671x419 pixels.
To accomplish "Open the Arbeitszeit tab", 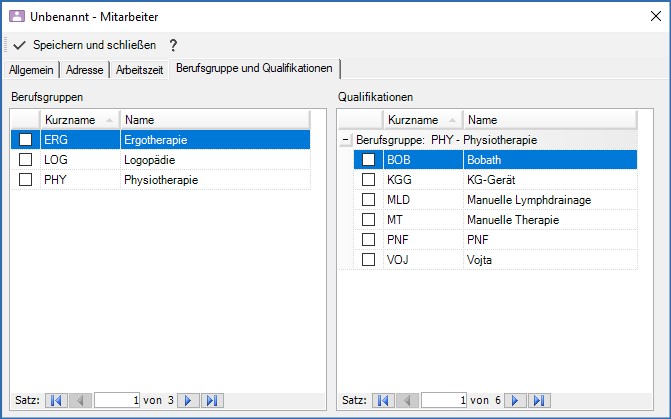I will click(139, 70).
